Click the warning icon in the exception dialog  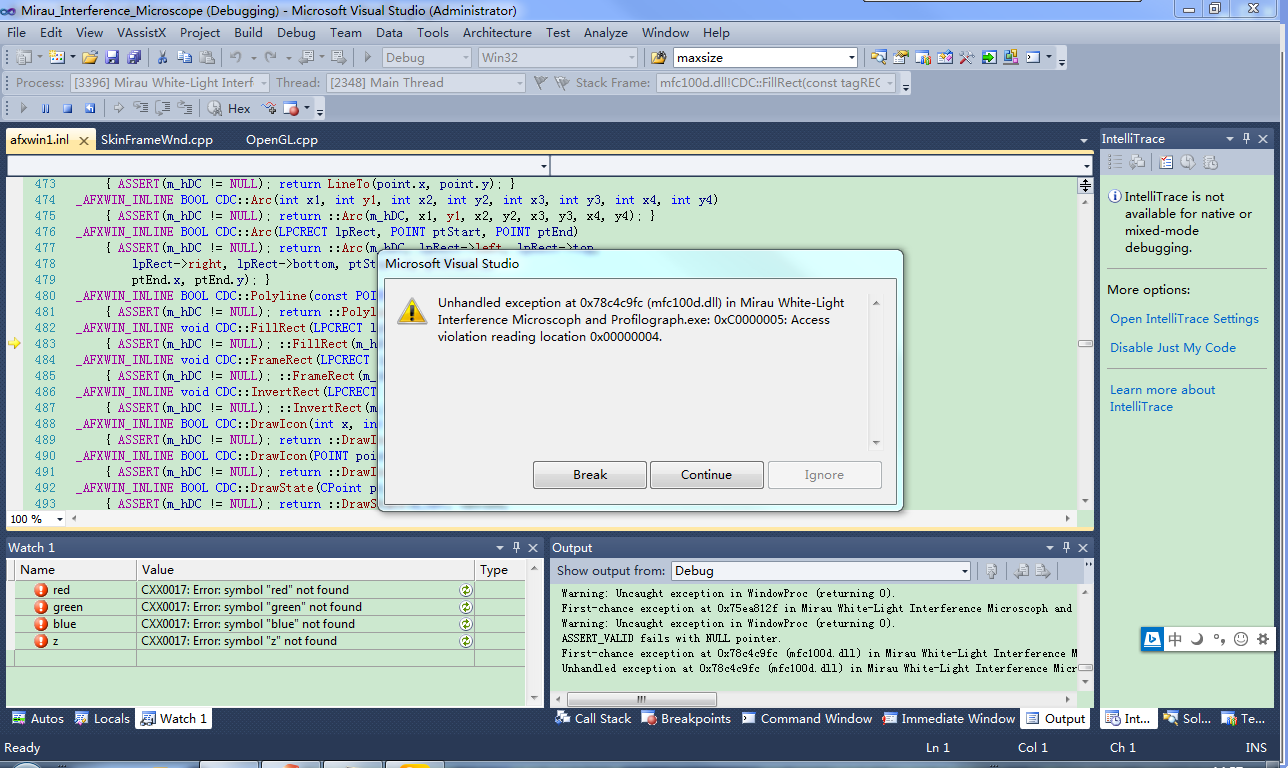click(411, 311)
